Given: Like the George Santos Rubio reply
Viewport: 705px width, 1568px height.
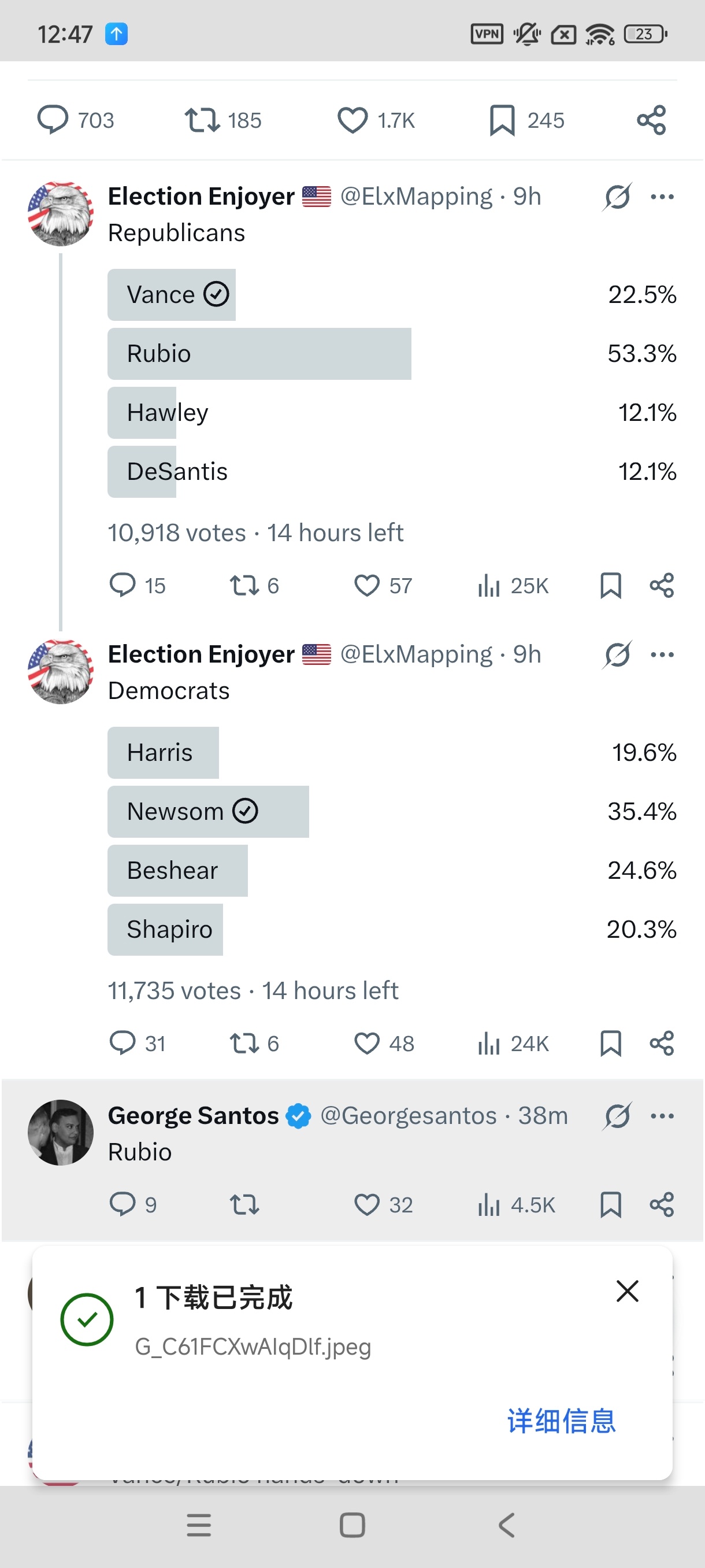Looking at the screenshot, I should [367, 1204].
